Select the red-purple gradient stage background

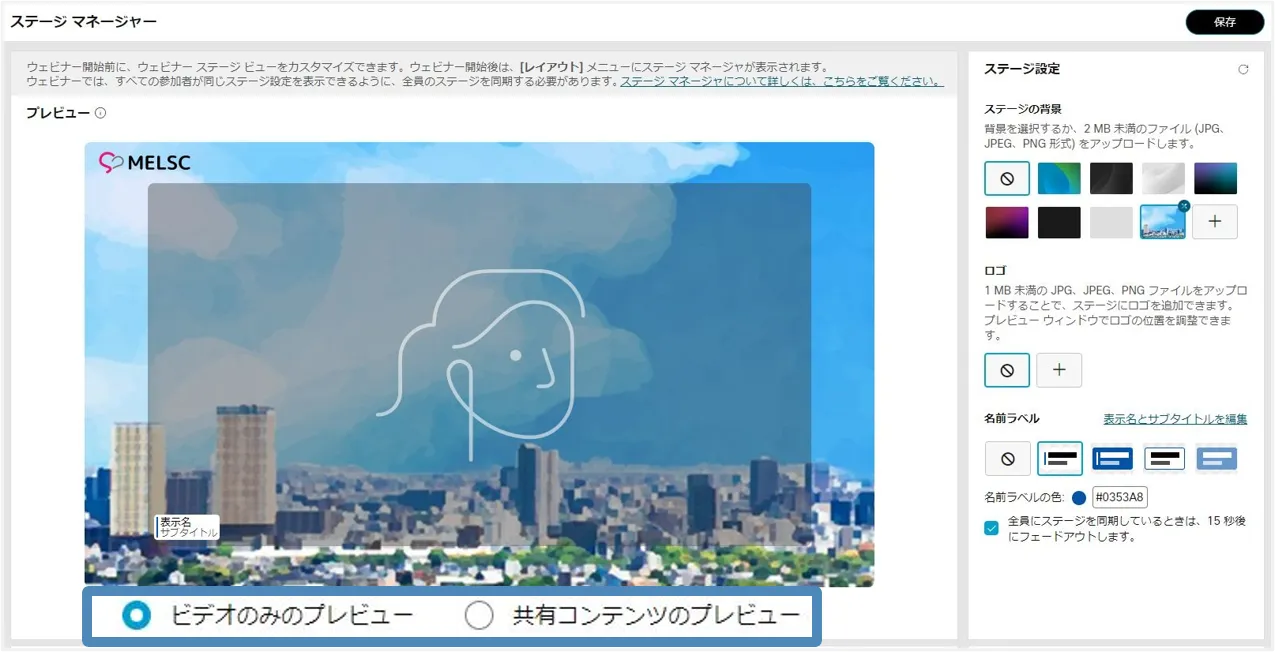pos(1007,222)
